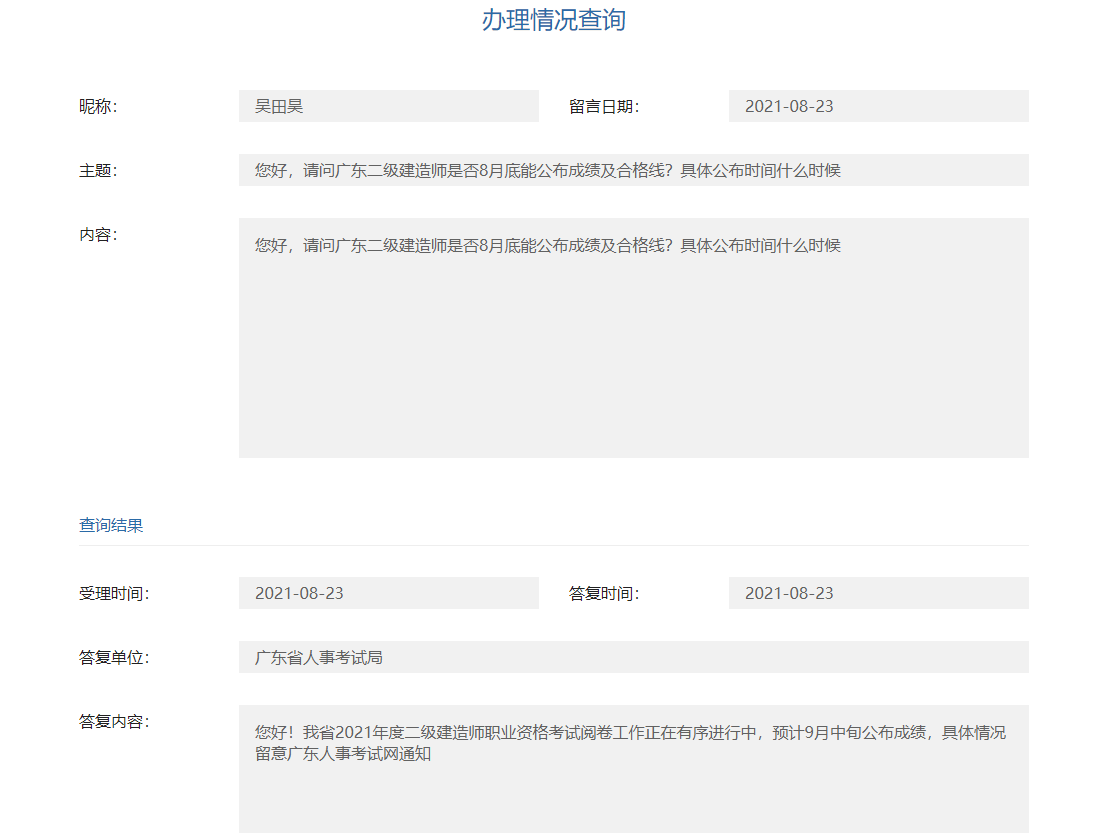Select the 主题 subject text field
Screen dimensions: 1109x833
[x=633, y=170]
